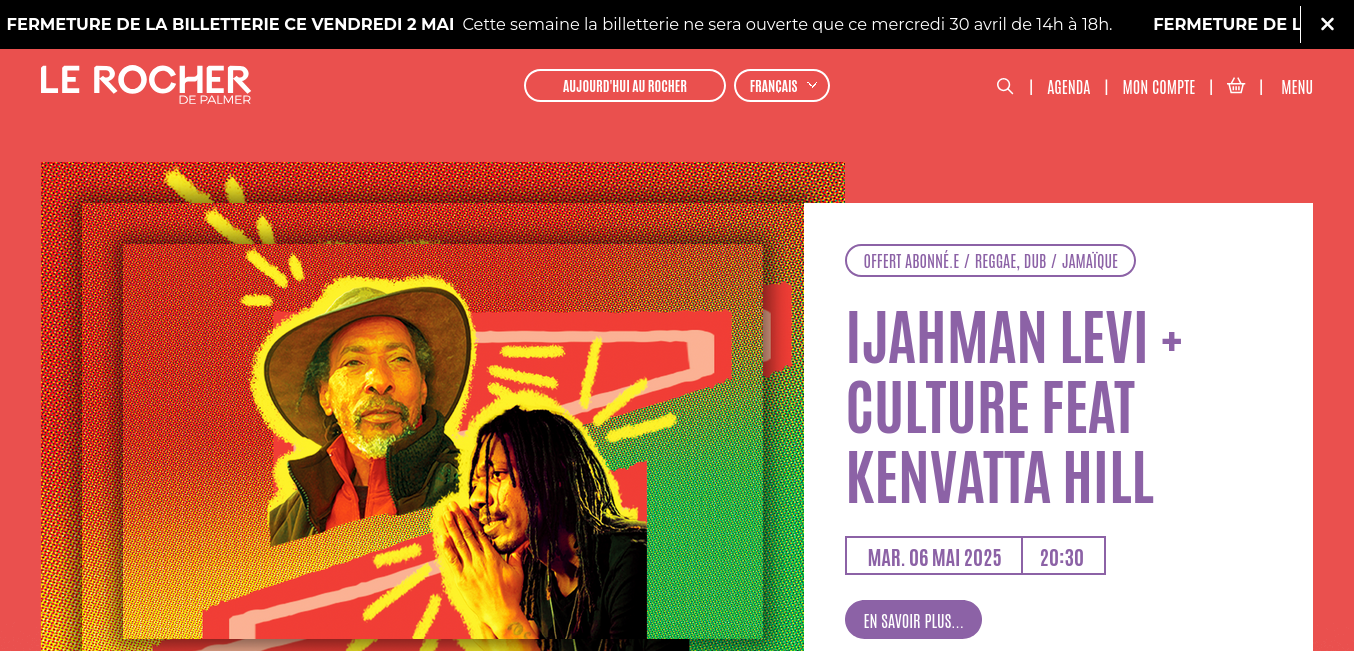
Task: Click the billetterie opening hours notice text
Action: (x=787, y=24)
